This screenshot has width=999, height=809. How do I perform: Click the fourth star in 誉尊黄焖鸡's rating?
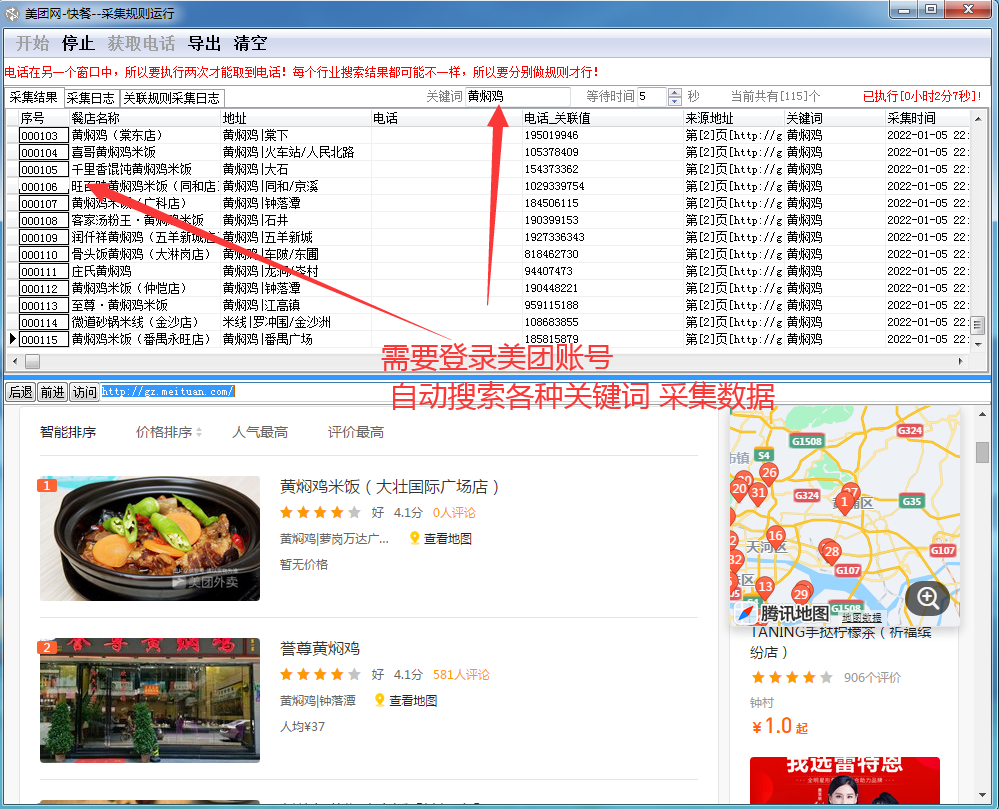click(338, 675)
